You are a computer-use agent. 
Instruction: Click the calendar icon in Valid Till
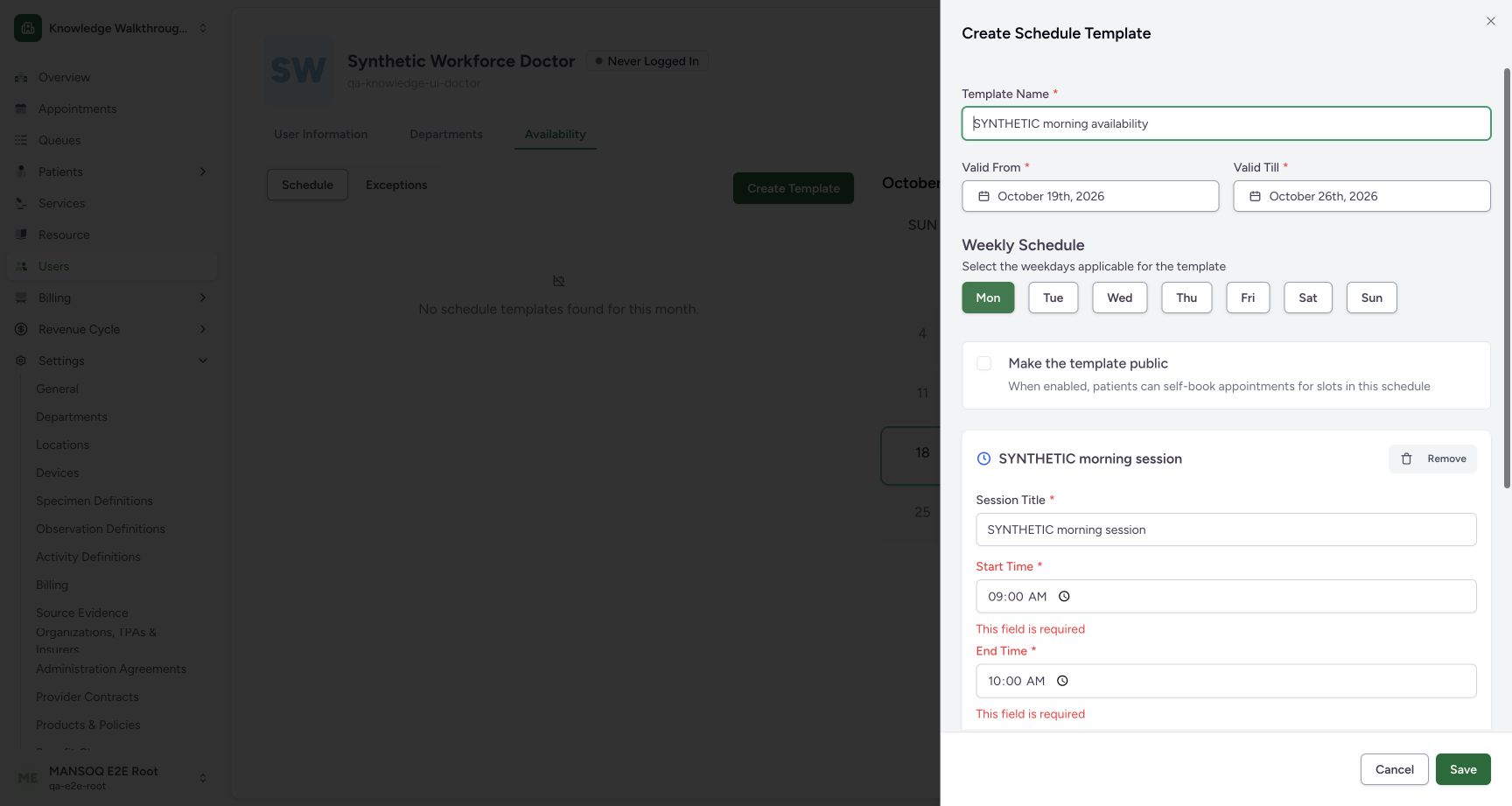click(1255, 196)
